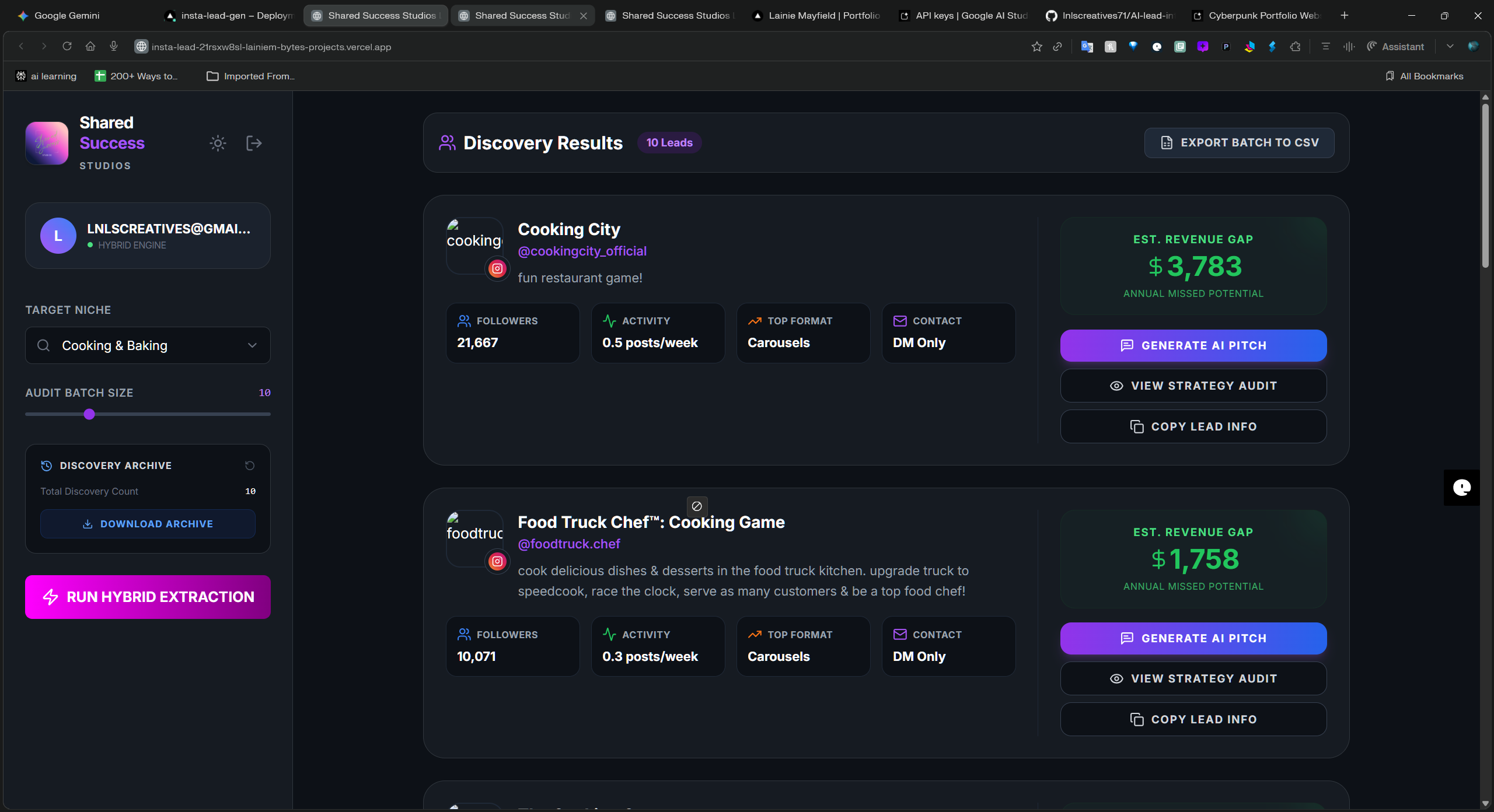Viewport: 1494px width, 812px height.
Task: Expand the chevron next to Assistant
Action: click(x=1450, y=47)
